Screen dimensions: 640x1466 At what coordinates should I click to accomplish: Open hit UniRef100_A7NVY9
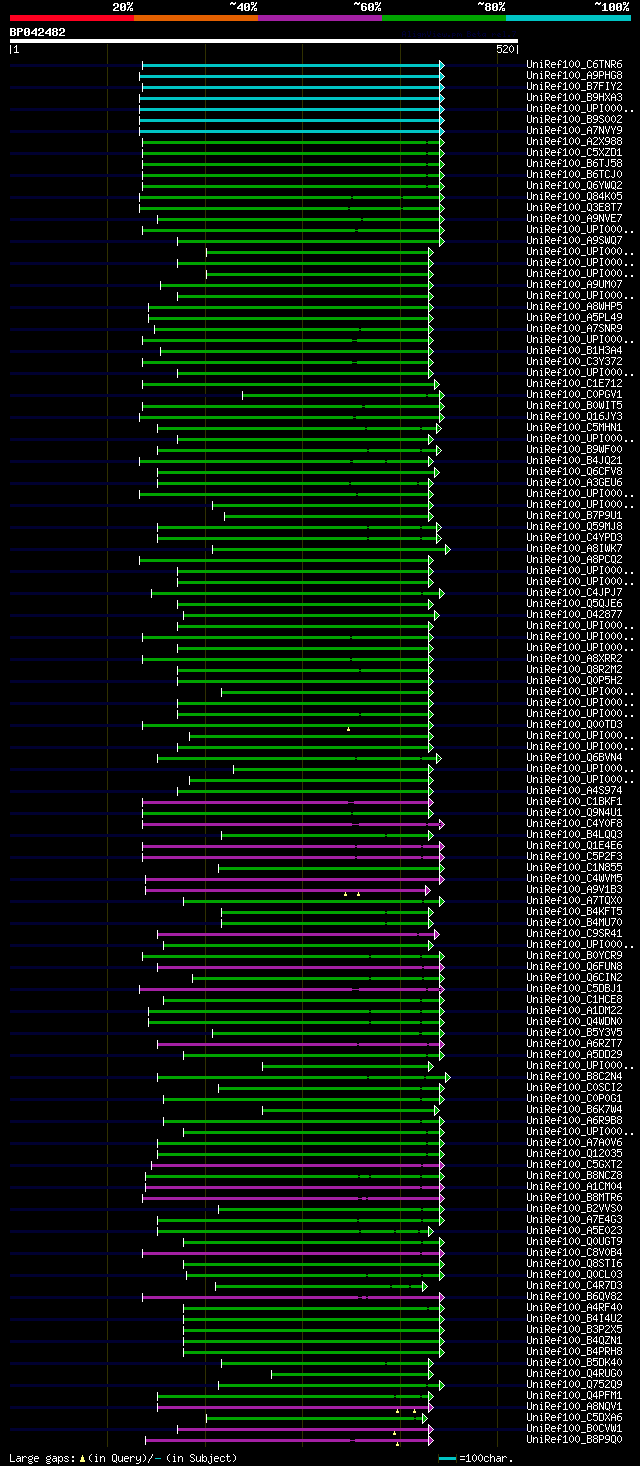point(574,131)
